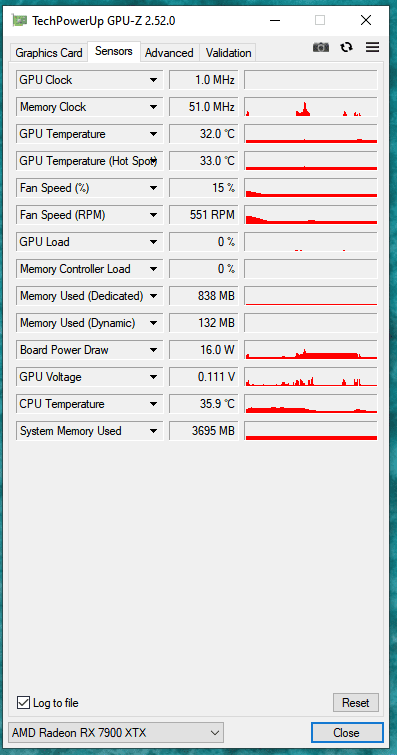The image size is (397, 755).
Task: Open the Fan Speed (RPM) dropdown arrow
Action: click(153, 215)
